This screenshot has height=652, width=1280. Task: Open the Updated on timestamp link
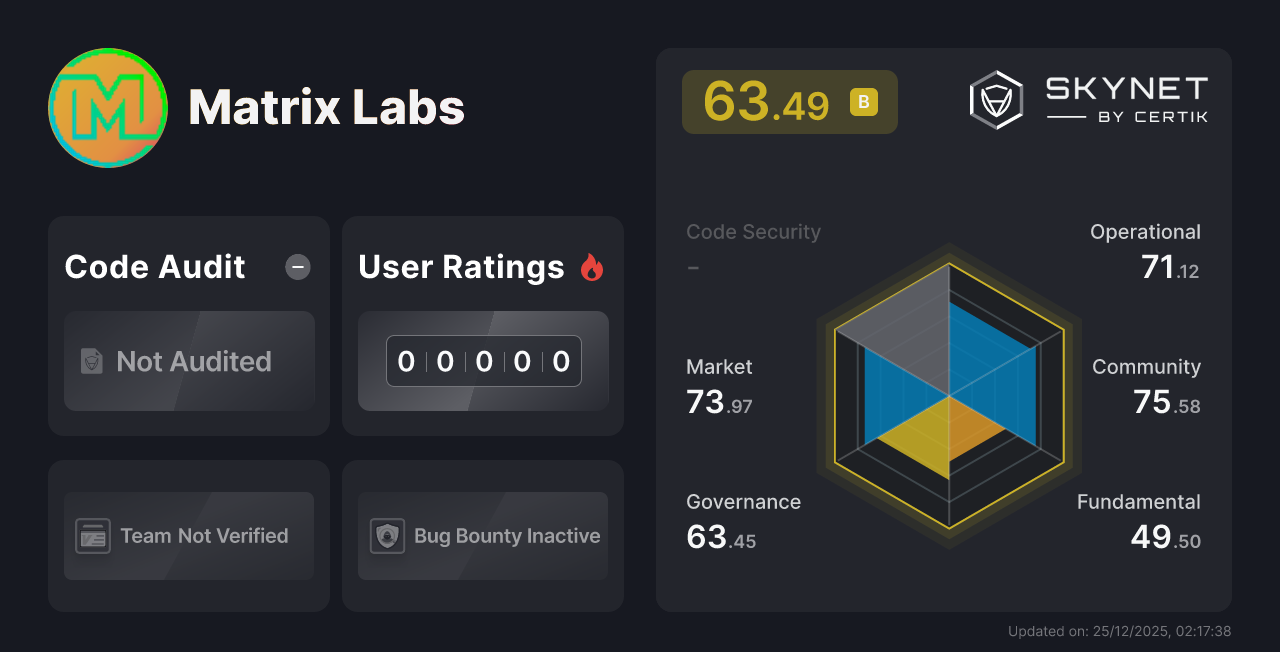click(x=1120, y=631)
